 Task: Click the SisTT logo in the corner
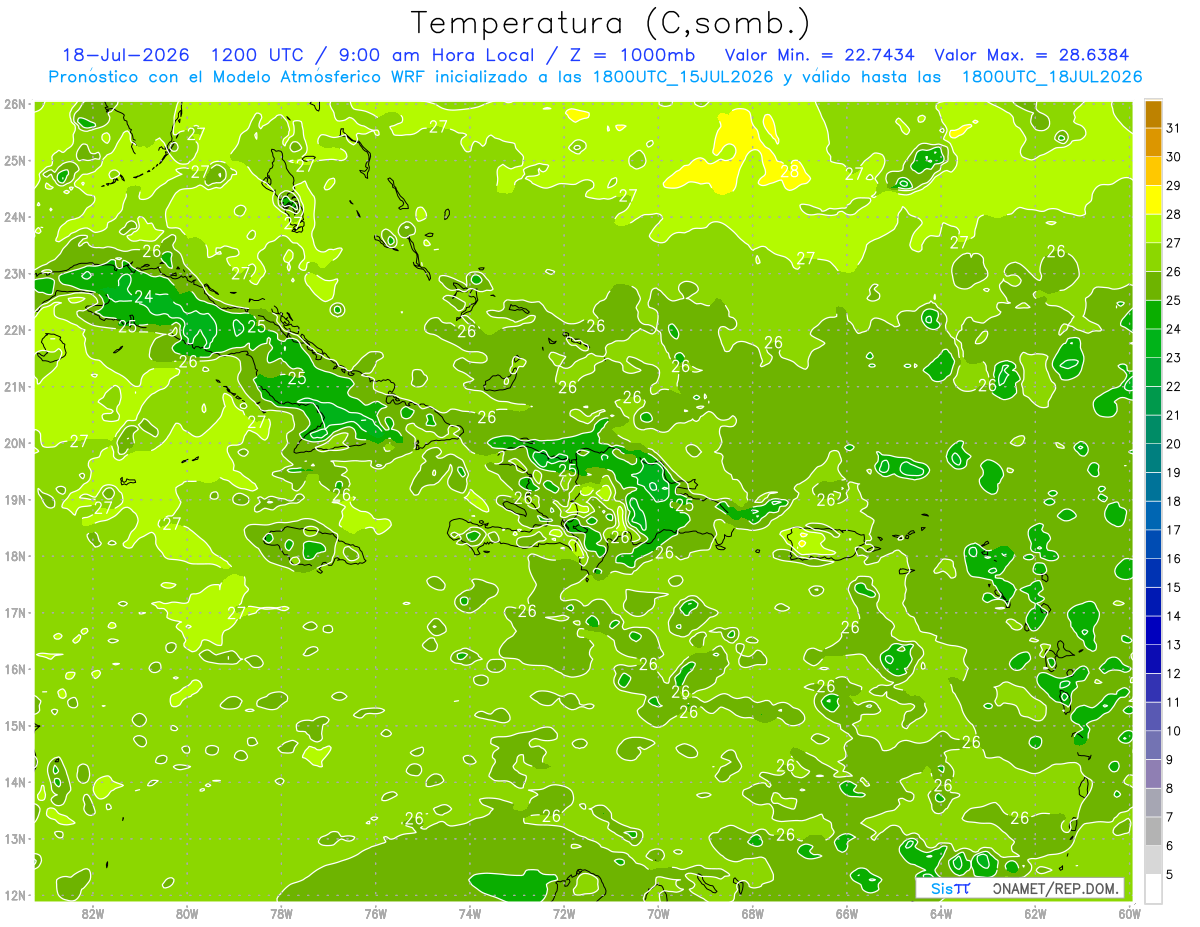point(950,888)
